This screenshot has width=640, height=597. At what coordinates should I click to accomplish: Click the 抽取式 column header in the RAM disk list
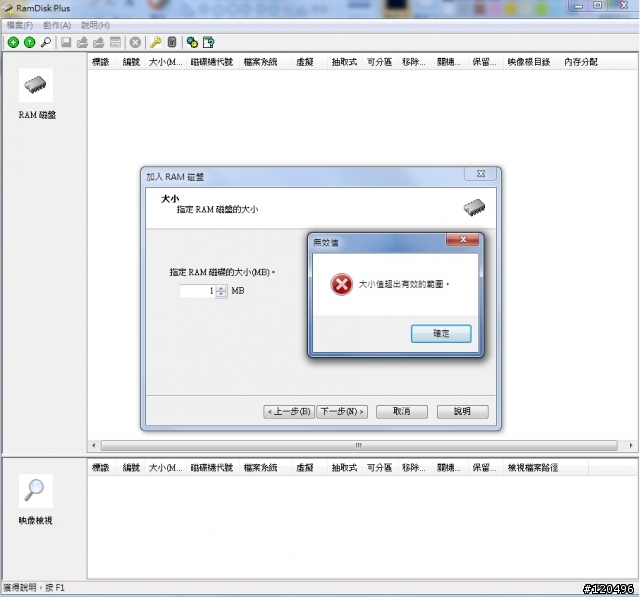click(x=344, y=62)
